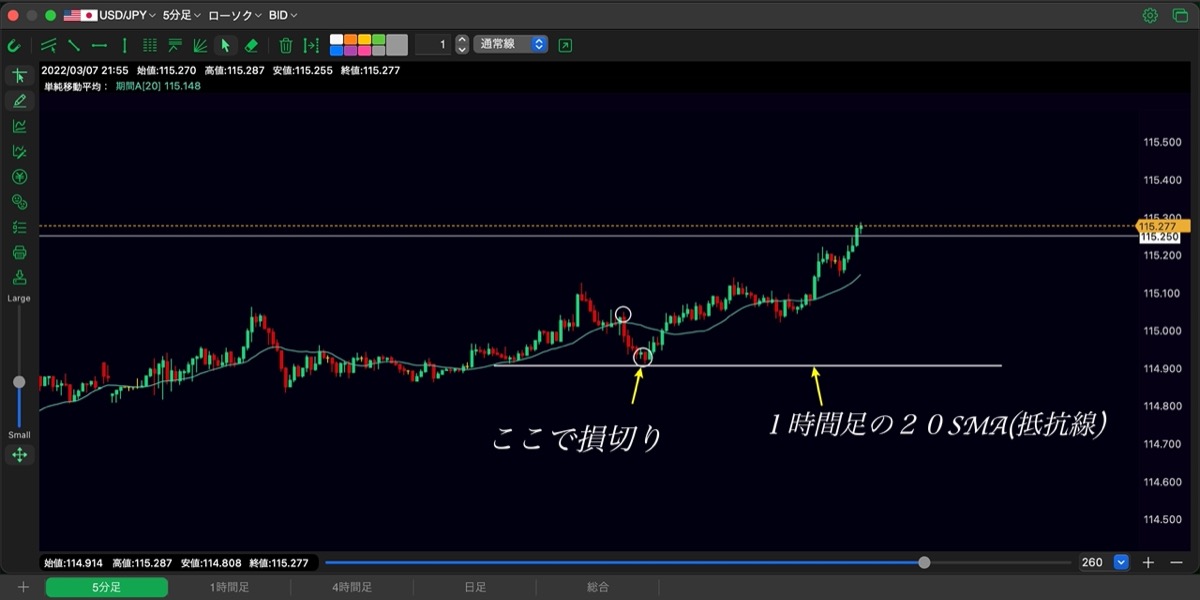The width and height of the screenshot is (1200, 600).
Task: Pick the green color swatch
Action: [x=378, y=40]
